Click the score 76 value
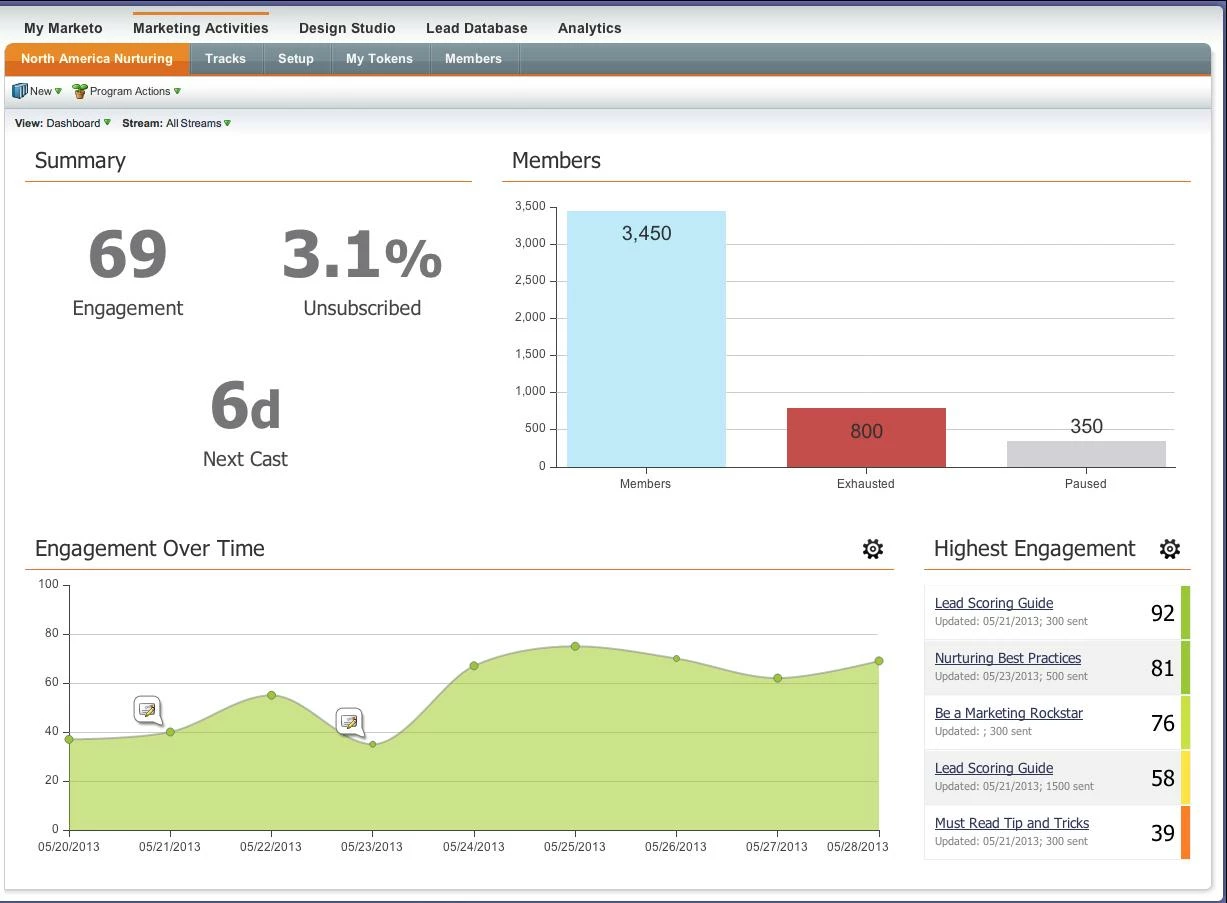Screen dimensions: 1227x903 (x=1162, y=723)
